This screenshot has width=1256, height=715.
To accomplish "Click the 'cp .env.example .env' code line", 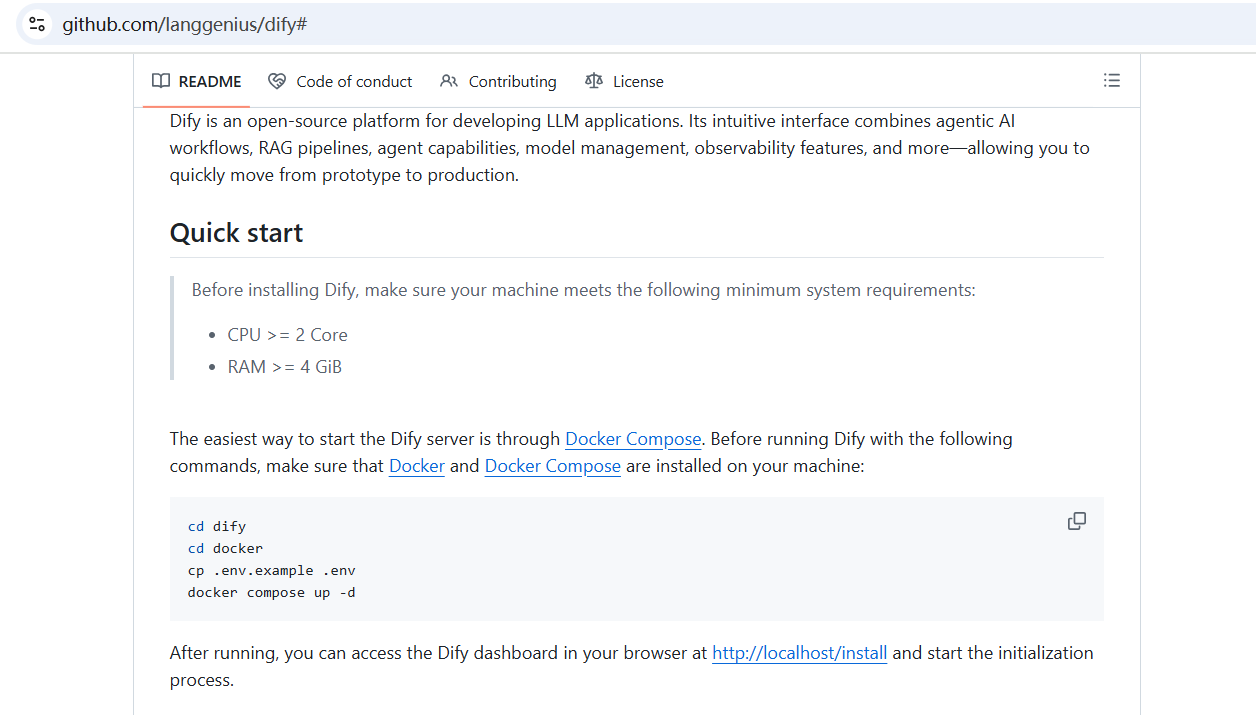I will 272,571.
